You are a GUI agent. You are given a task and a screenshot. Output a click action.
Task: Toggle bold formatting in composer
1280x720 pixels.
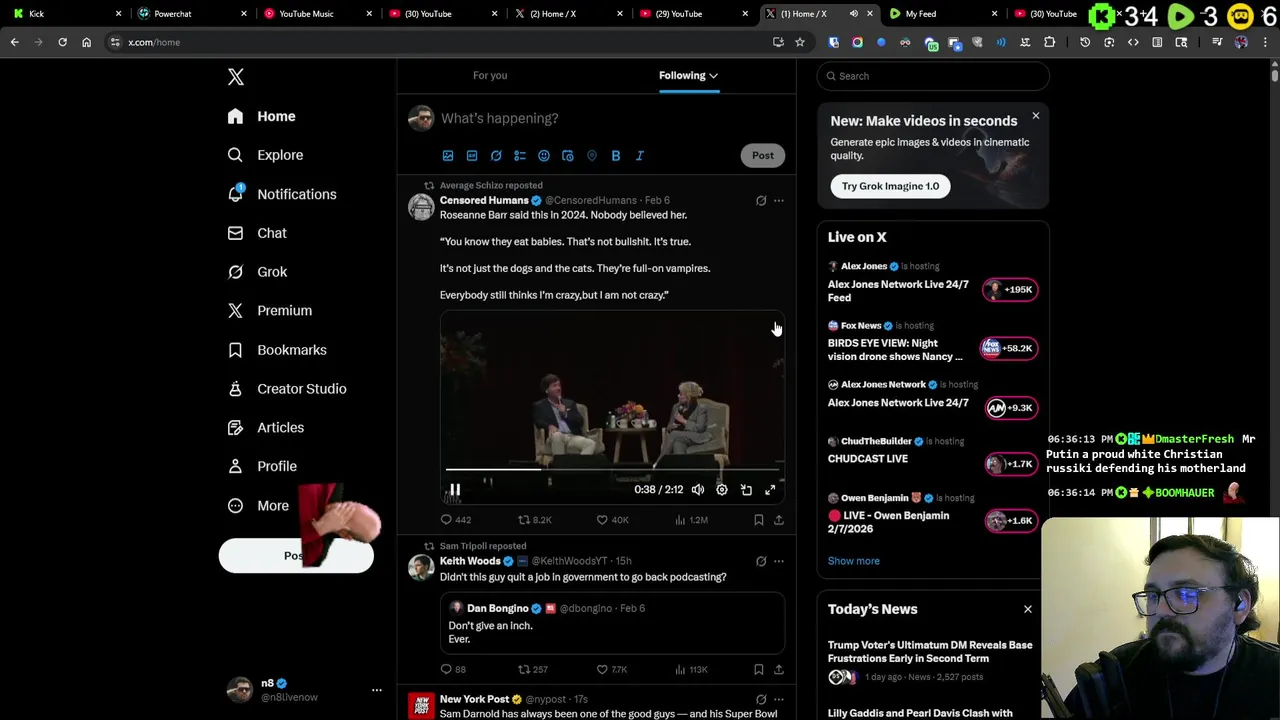click(x=616, y=156)
